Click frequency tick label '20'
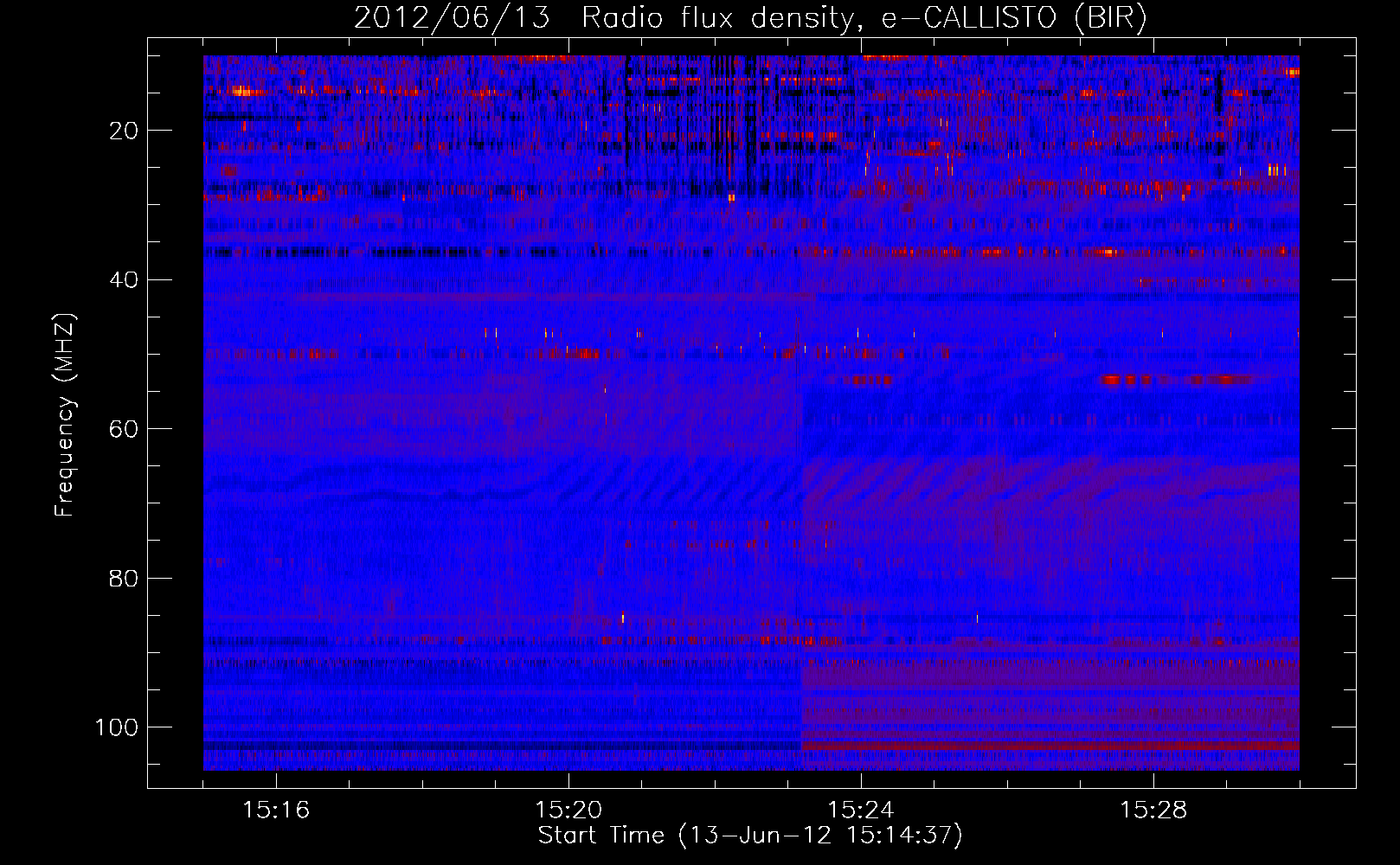The image size is (1400, 865). [124, 131]
